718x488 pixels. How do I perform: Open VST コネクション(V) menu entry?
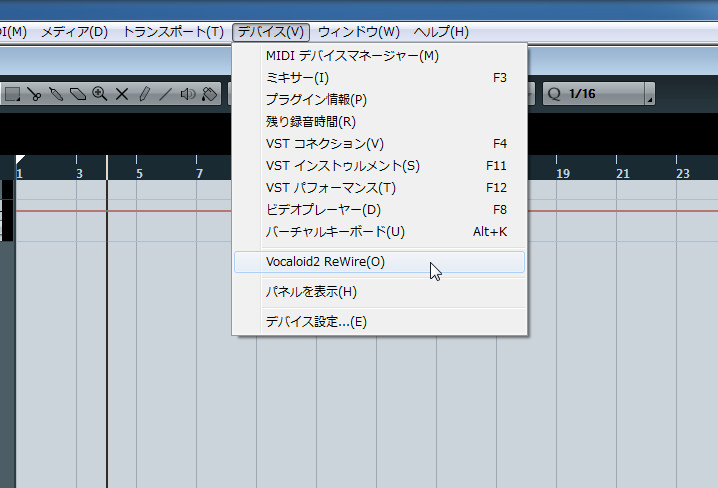click(x=380, y=144)
